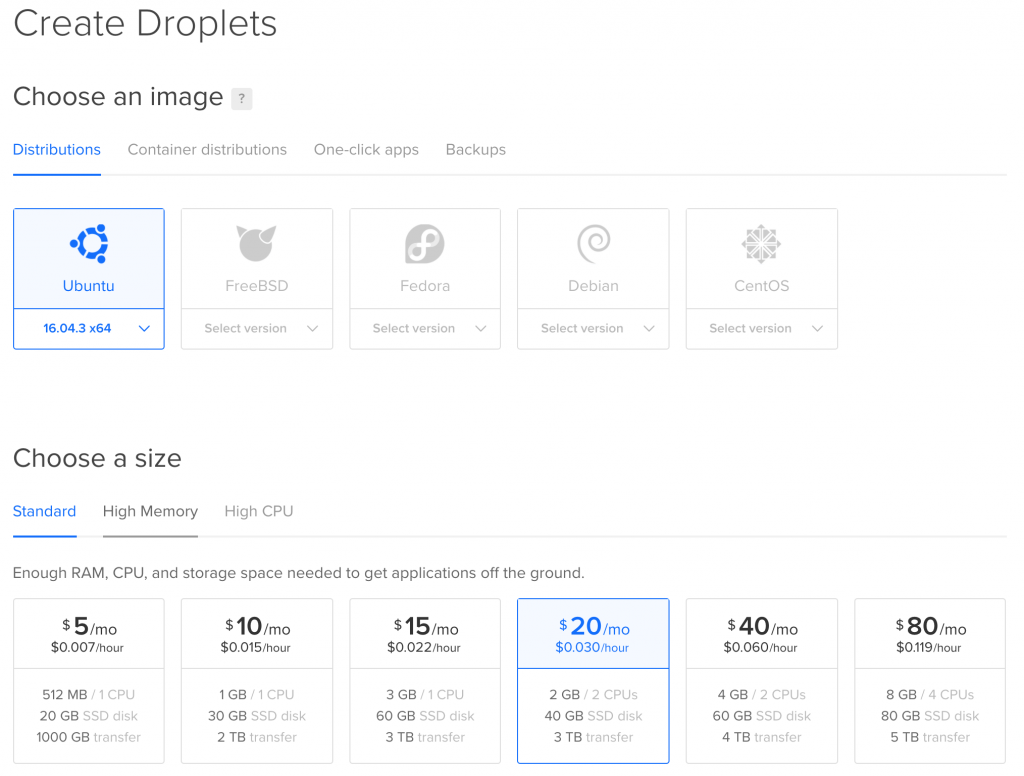Go to the Backups tab
Viewport: 1024px width, 776px height.
475,150
